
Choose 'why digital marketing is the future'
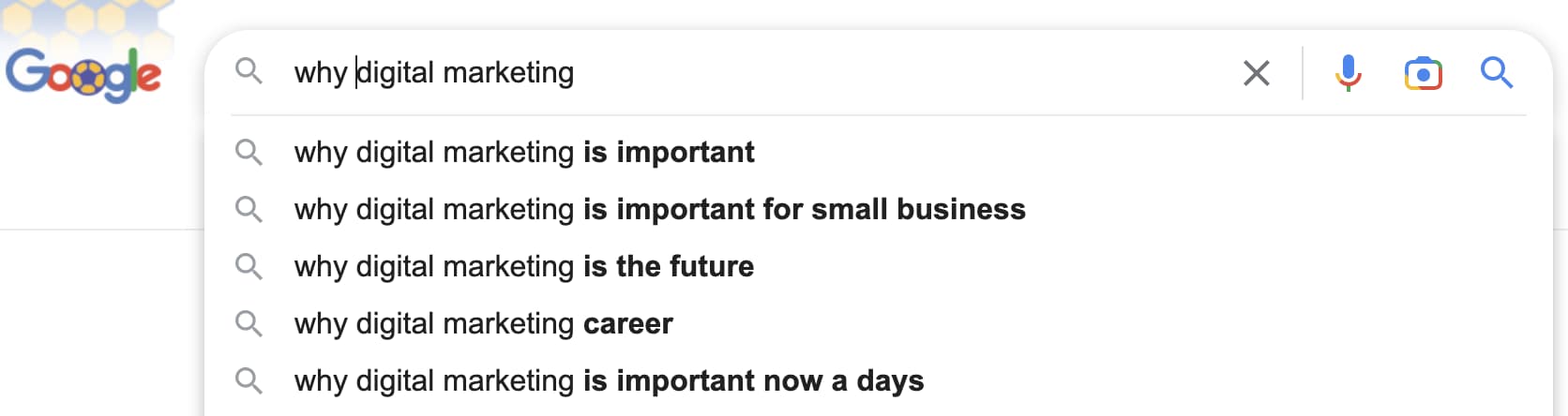click(523, 266)
